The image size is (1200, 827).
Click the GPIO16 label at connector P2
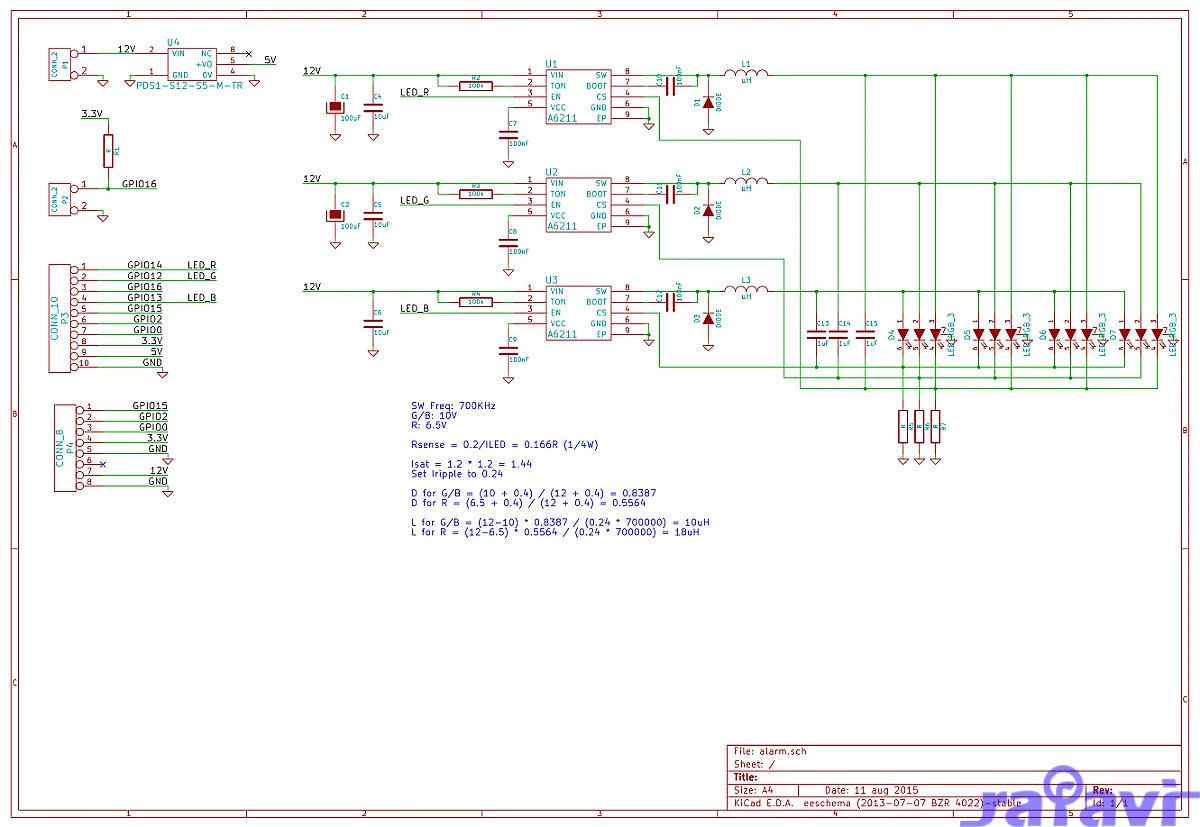pos(139,184)
